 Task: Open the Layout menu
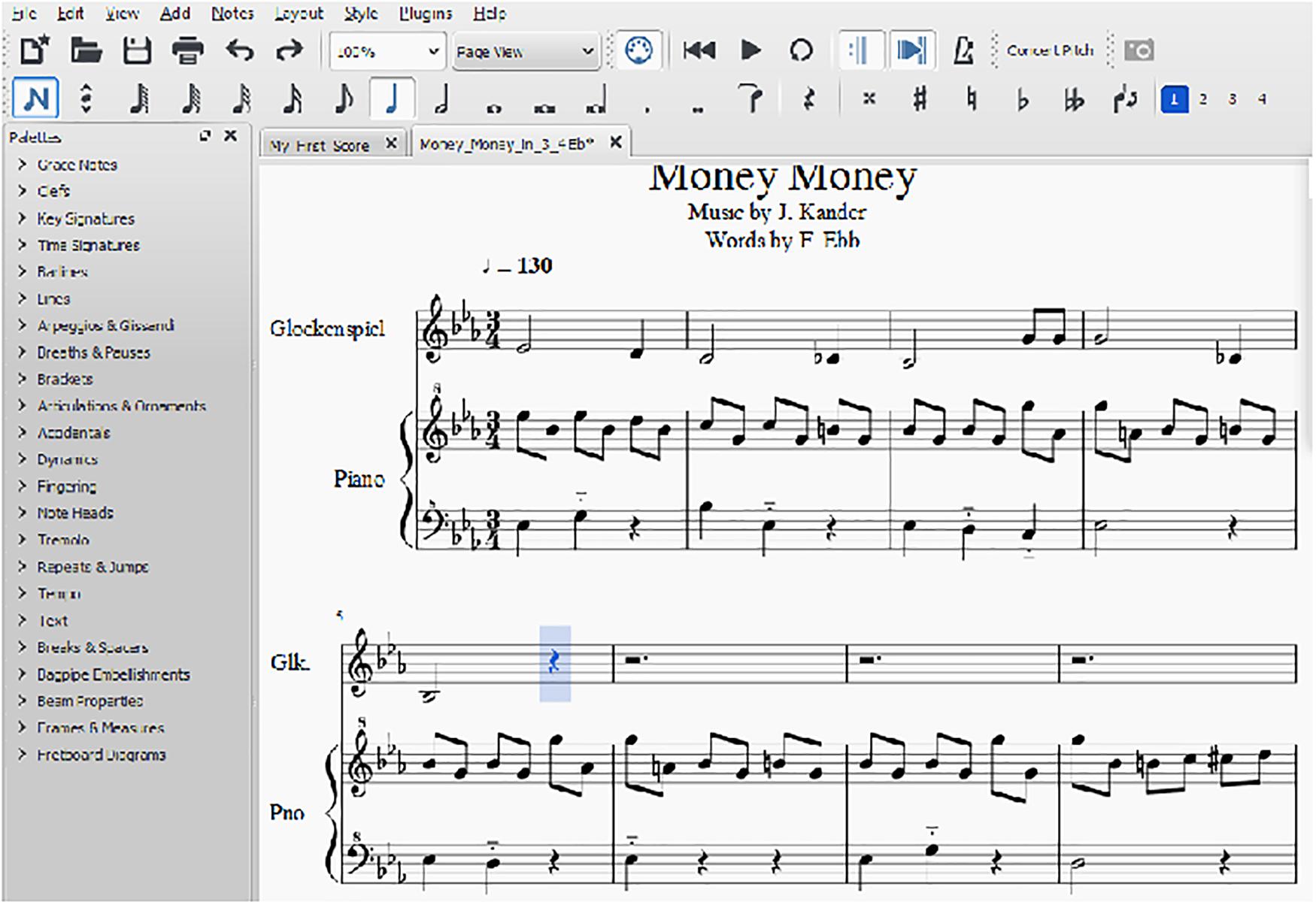pyautogui.click(x=299, y=14)
